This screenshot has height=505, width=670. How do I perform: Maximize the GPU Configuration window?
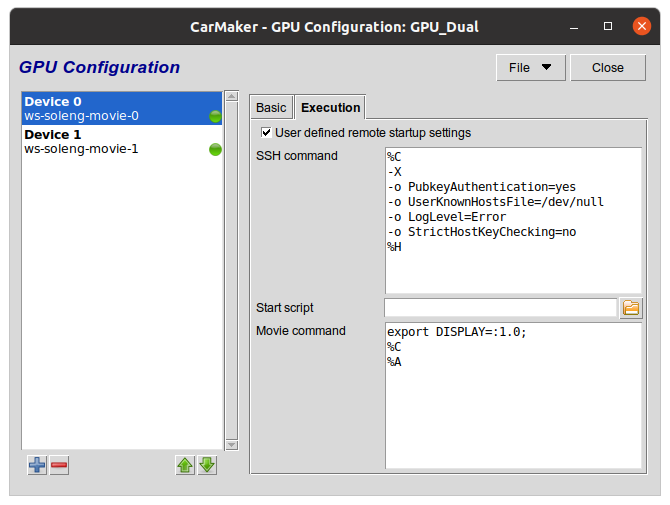click(608, 25)
